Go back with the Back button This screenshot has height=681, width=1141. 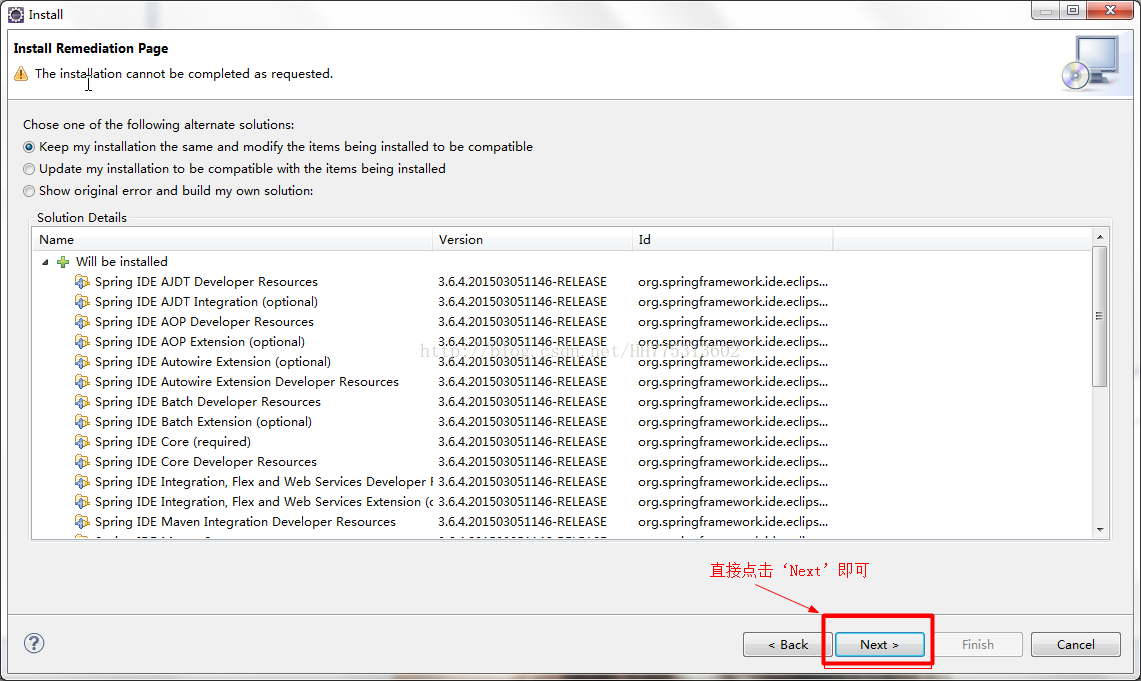click(787, 645)
